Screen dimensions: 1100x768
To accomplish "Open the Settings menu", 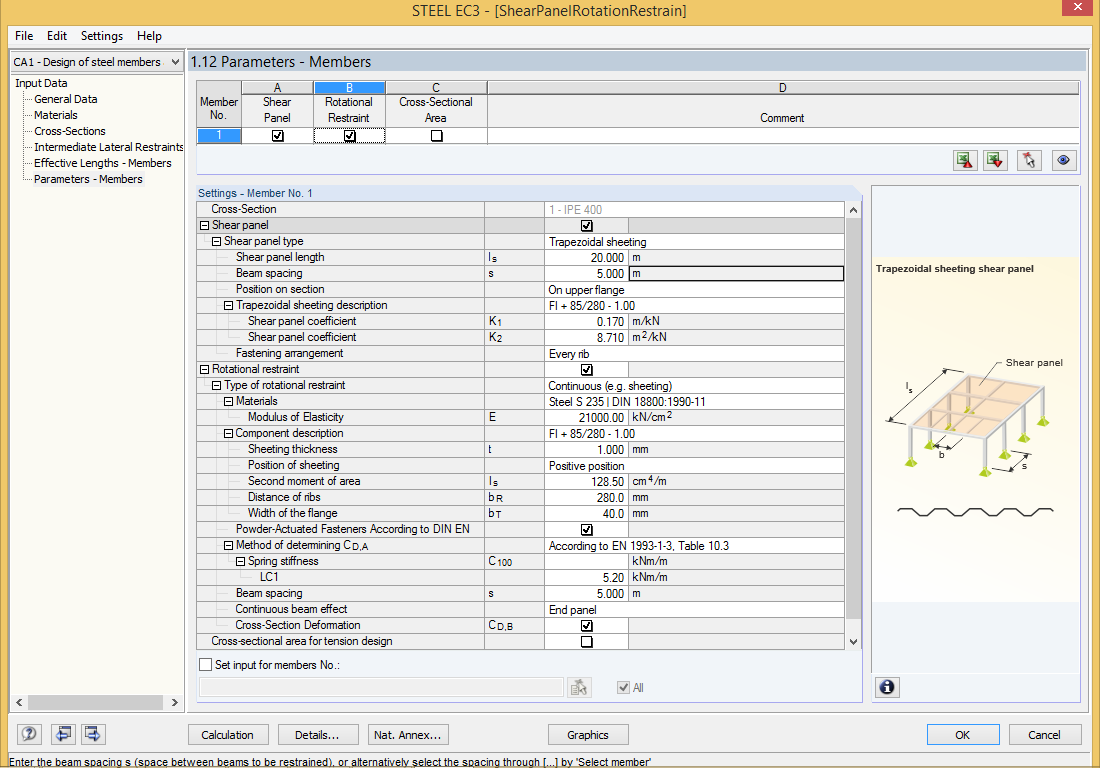I will (x=102, y=36).
